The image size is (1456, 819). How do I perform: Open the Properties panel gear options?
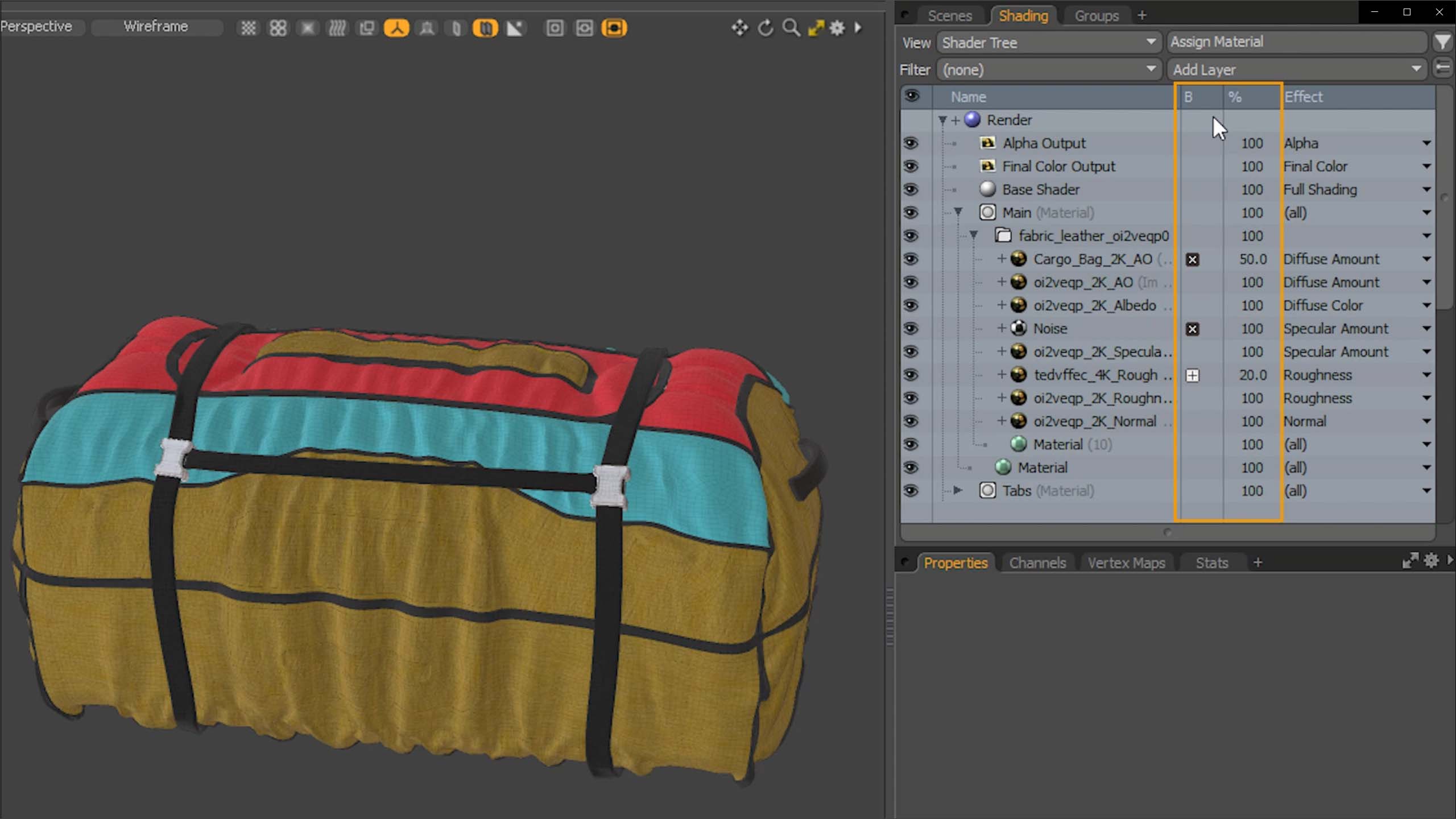[1432, 561]
